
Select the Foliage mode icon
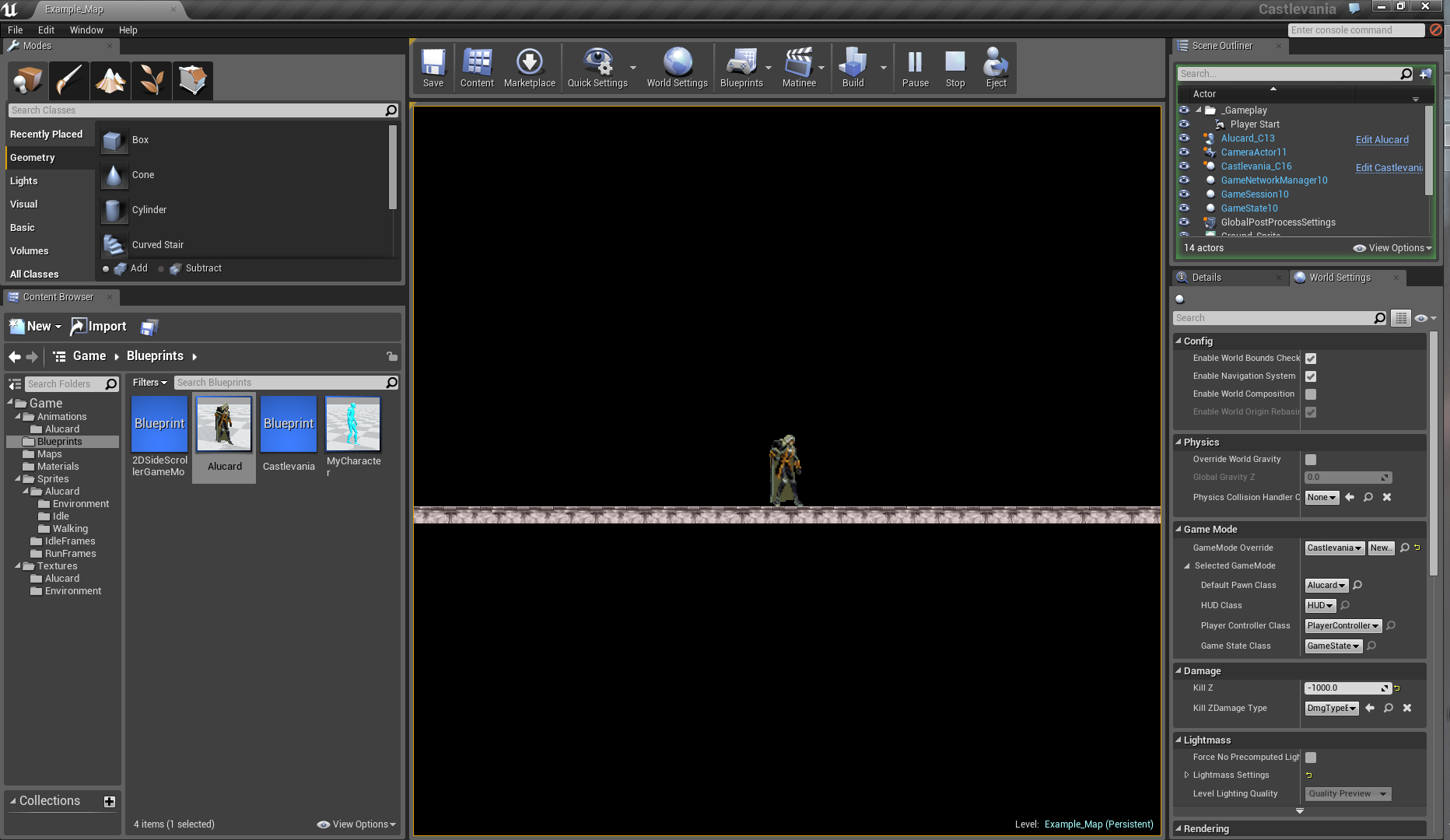[x=151, y=80]
